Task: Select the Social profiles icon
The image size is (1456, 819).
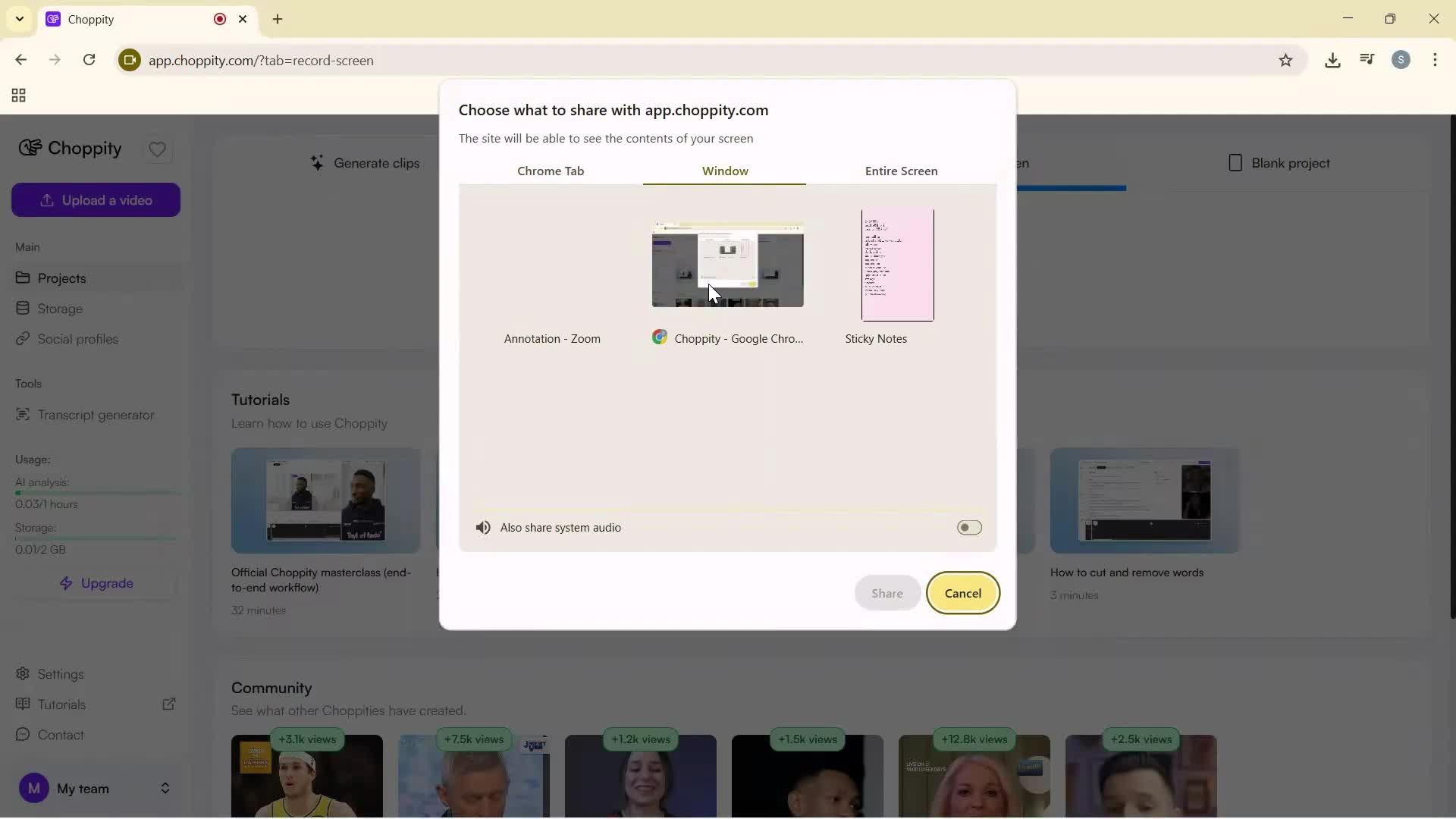Action: pyautogui.click(x=24, y=339)
